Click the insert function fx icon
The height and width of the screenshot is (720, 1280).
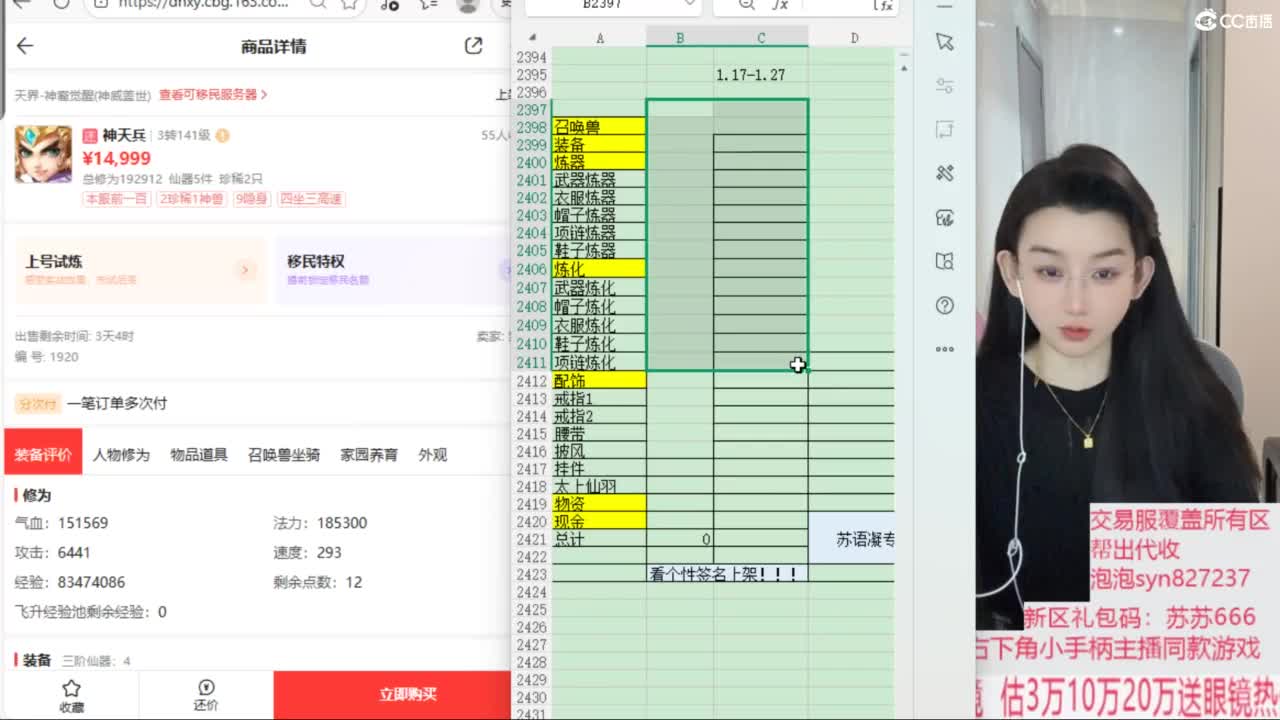[x=780, y=5]
